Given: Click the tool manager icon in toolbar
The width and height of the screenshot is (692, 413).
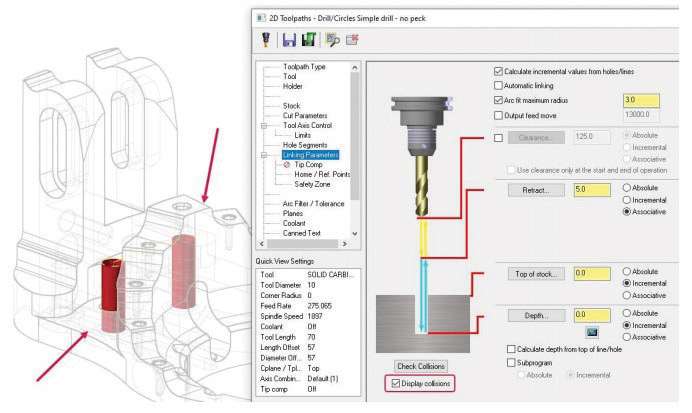Looking at the screenshot, I should click(x=266, y=40).
